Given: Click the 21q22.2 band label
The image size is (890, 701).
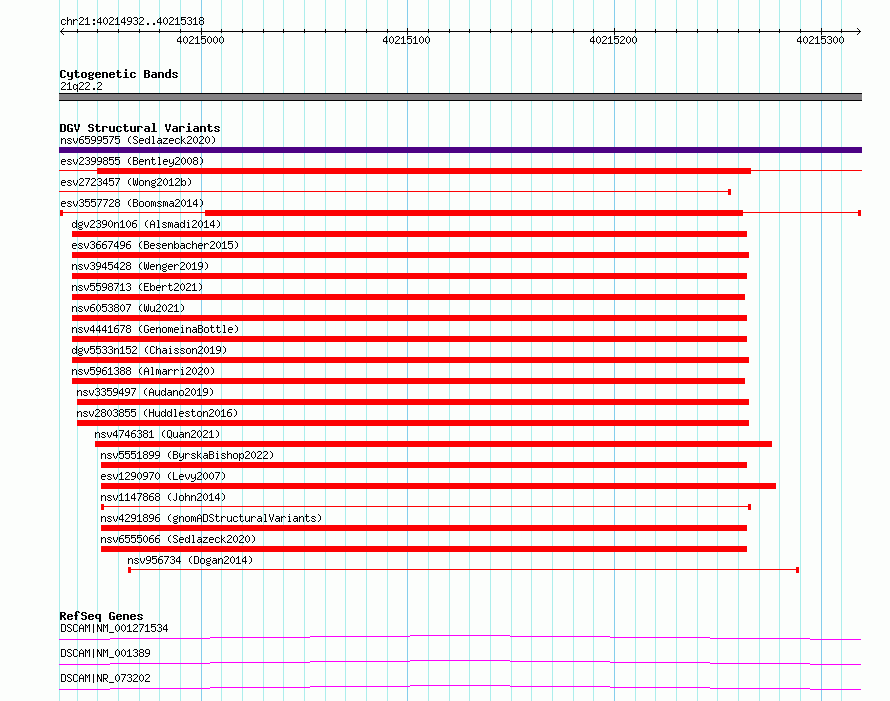Looking at the screenshot, I should [81, 86].
